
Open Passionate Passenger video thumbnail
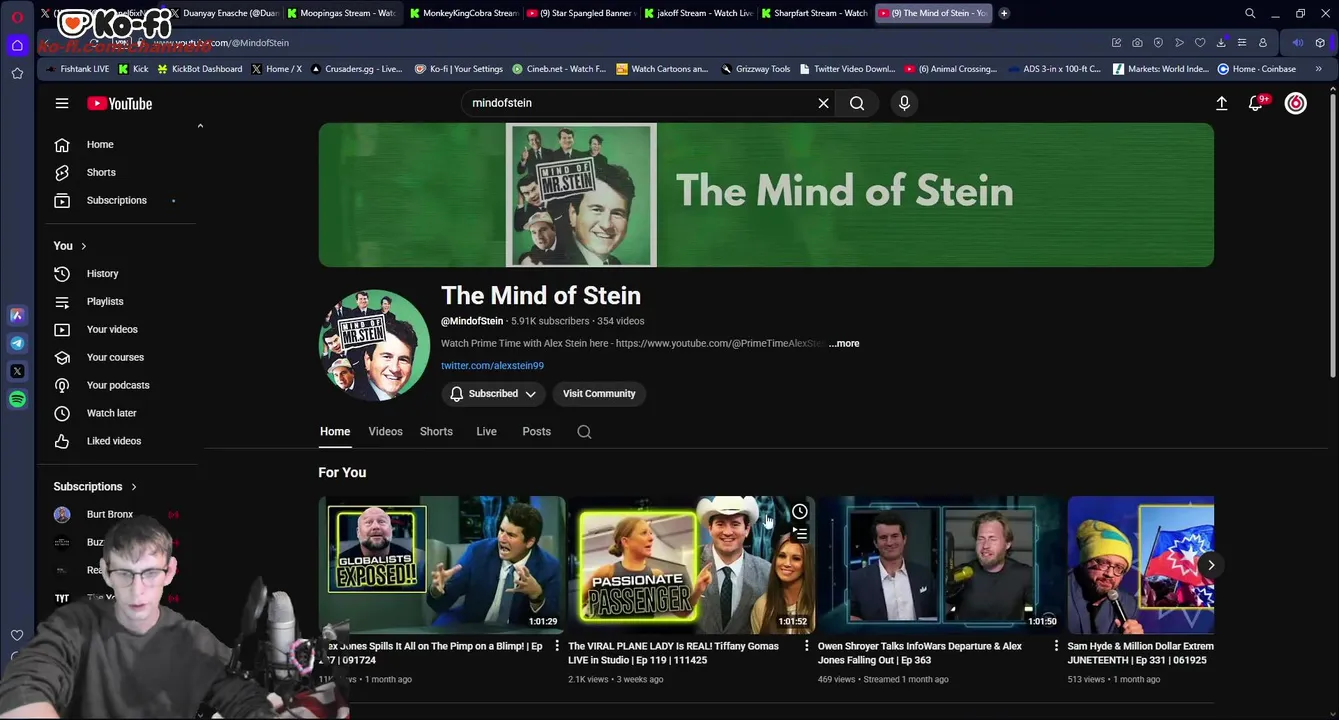[x=691, y=565]
